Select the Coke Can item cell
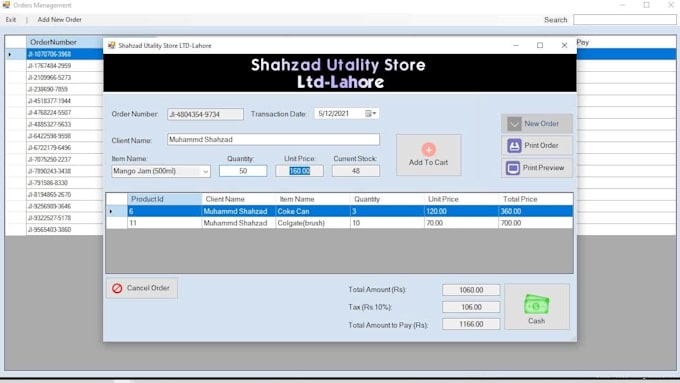Image resolution: width=680 pixels, height=383 pixels. pyautogui.click(x=313, y=211)
